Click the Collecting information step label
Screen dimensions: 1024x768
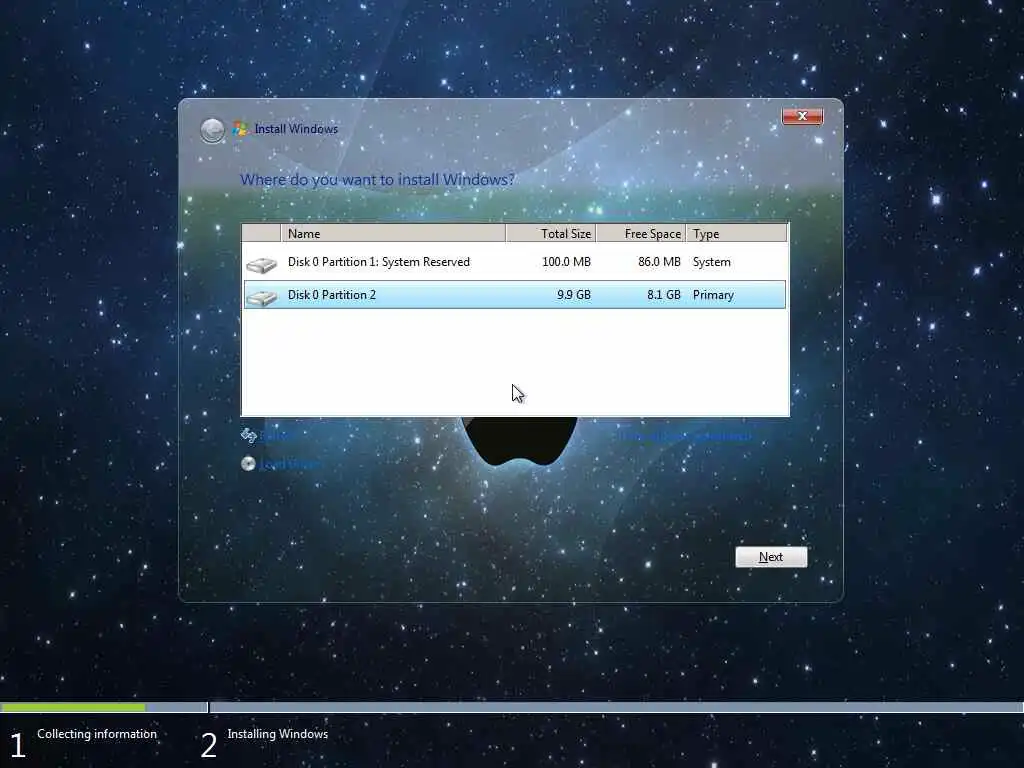click(97, 734)
